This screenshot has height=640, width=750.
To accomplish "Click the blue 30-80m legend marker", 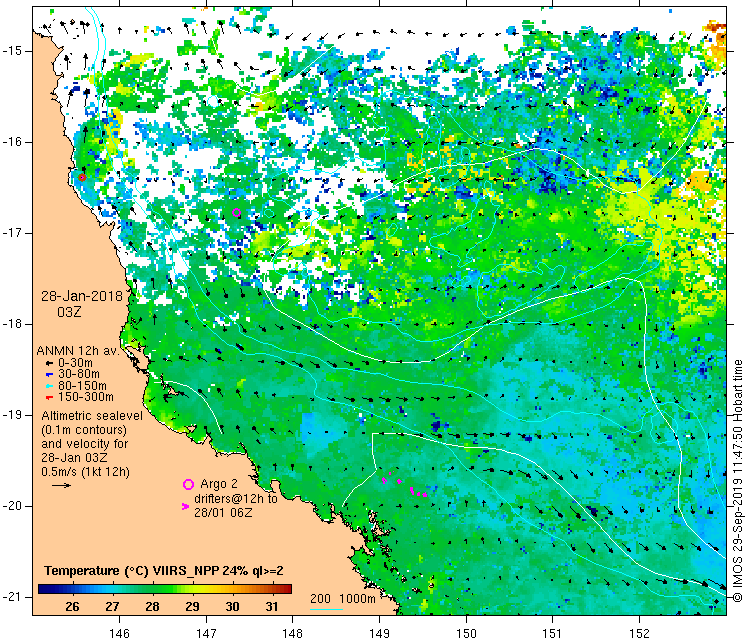I will click(49, 375).
